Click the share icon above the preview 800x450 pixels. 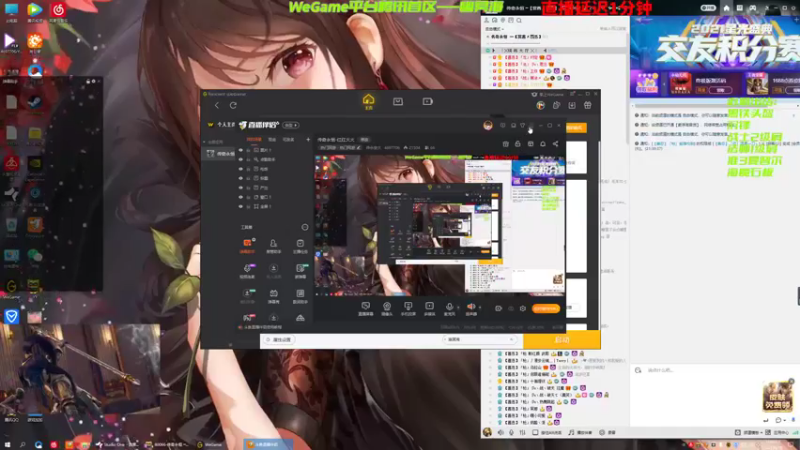point(555,144)
